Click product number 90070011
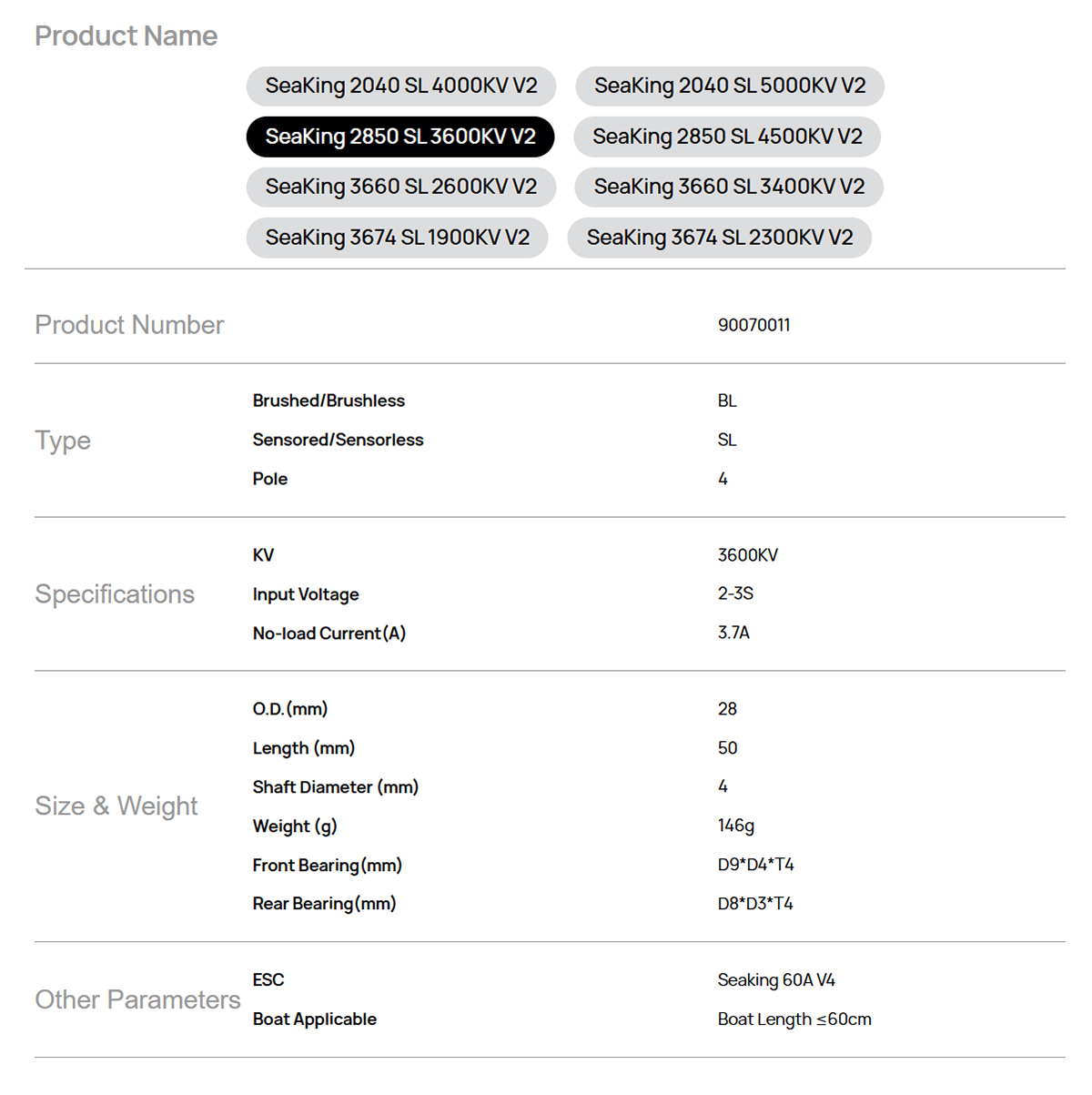 click(x=753, y=325)
